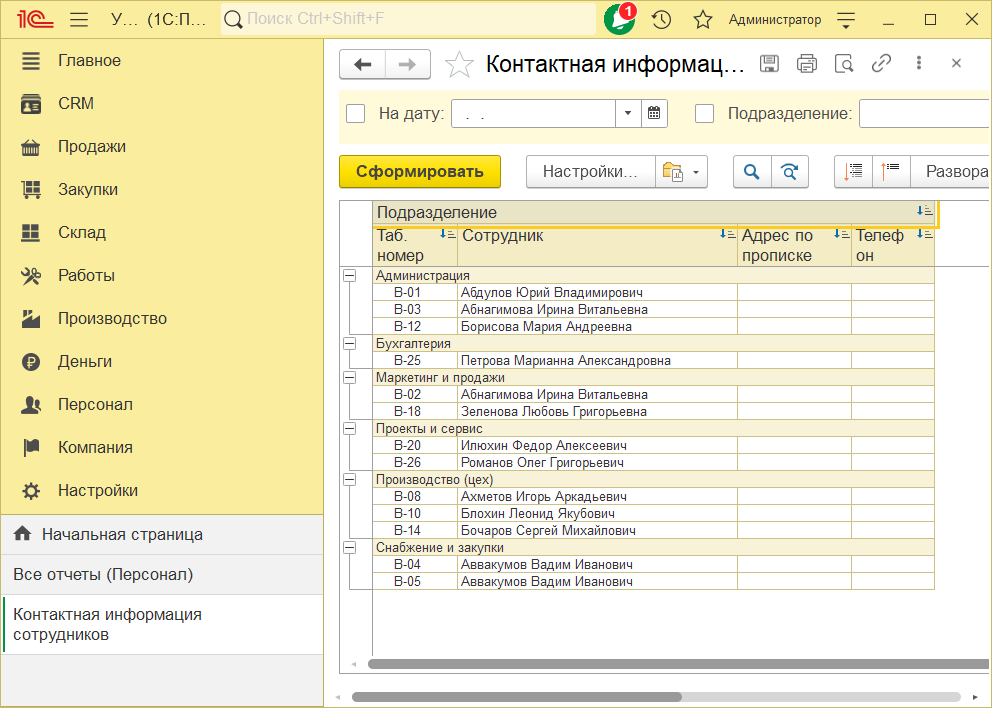Open the Продажи section
Image resolution: width=992 pixels, height=708 pixels.
(92, 146)
